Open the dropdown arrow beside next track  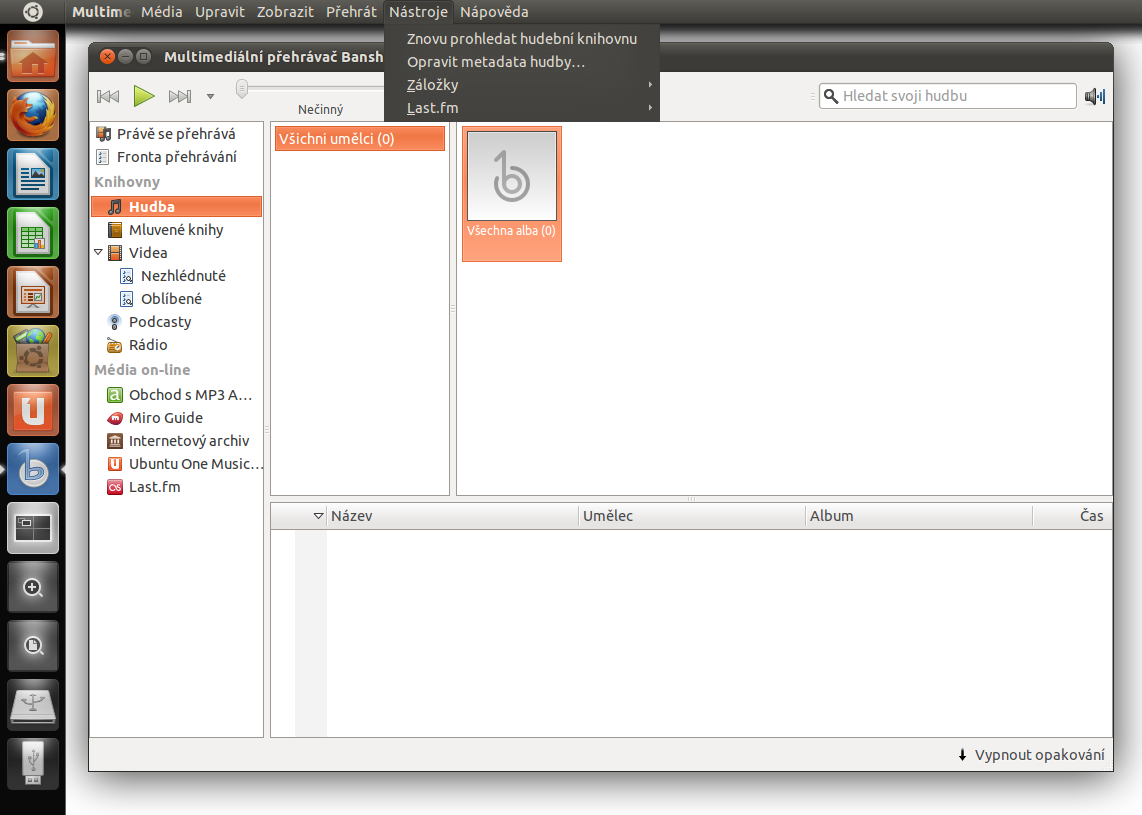210,96
